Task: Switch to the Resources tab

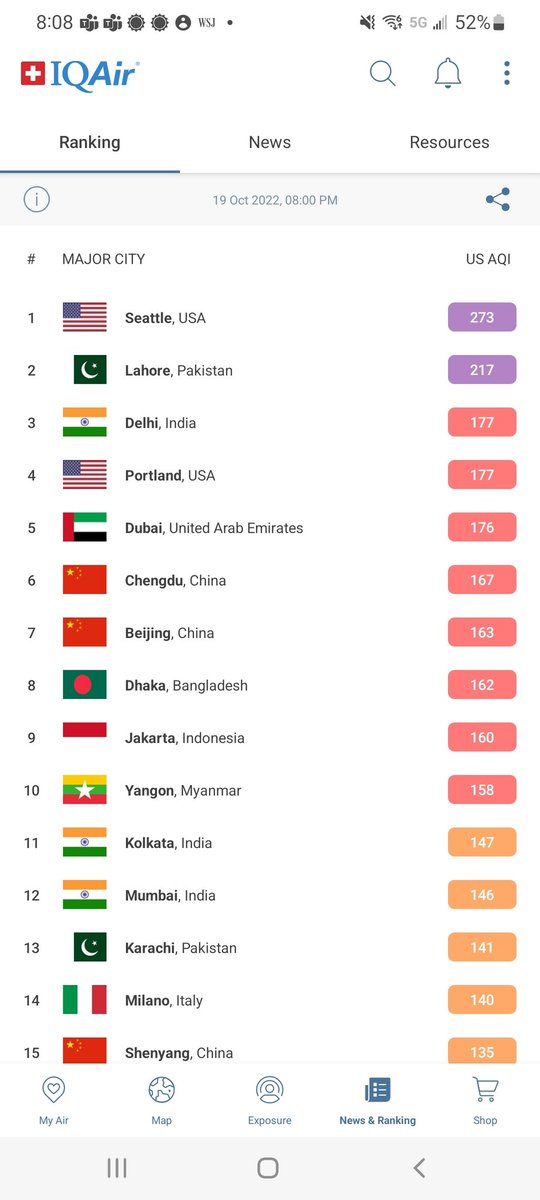Action: point(449,142)
